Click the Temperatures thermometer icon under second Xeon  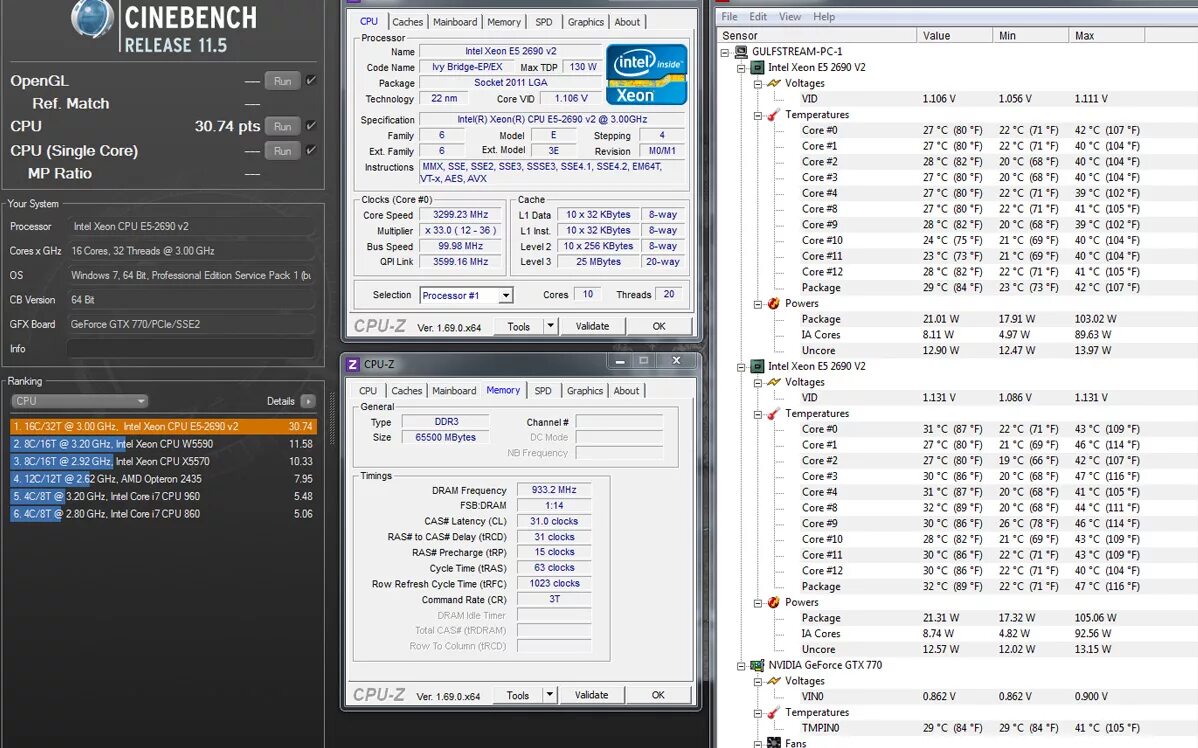773,413
